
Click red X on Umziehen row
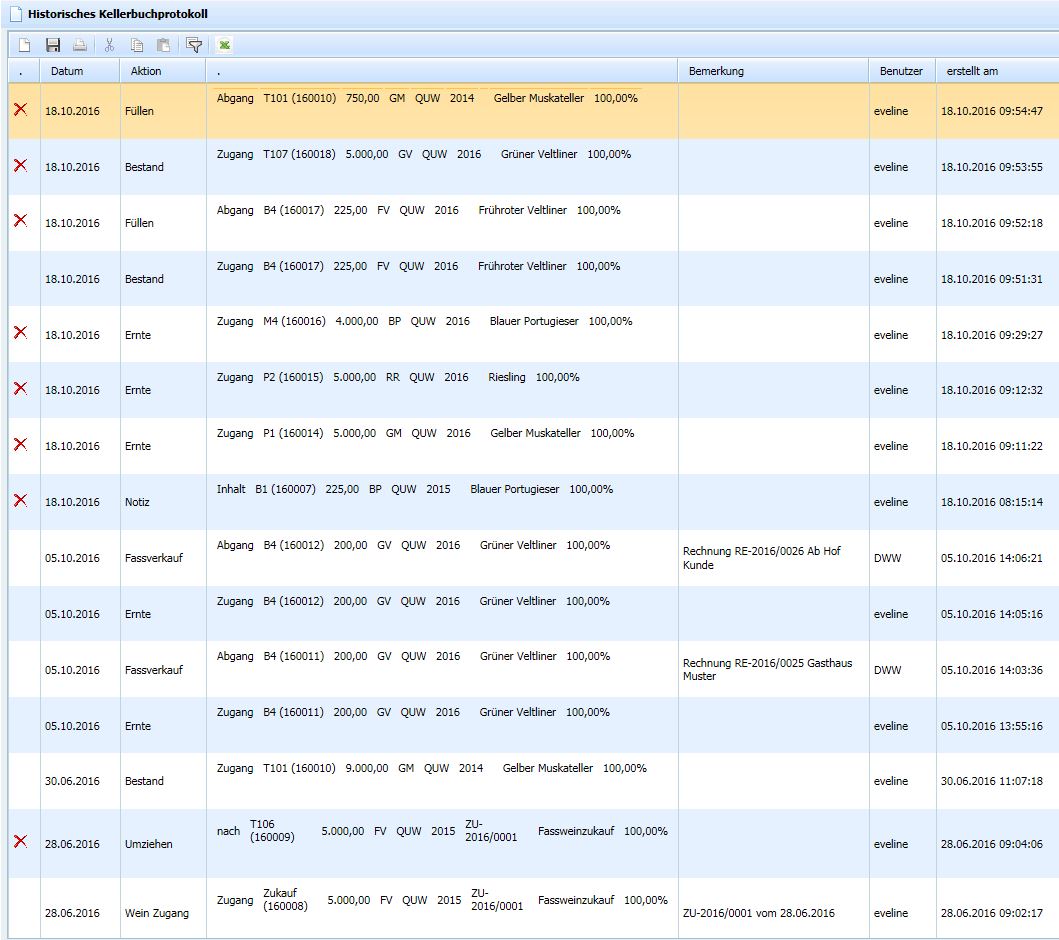pyautogui.click(x=20, y=842)
